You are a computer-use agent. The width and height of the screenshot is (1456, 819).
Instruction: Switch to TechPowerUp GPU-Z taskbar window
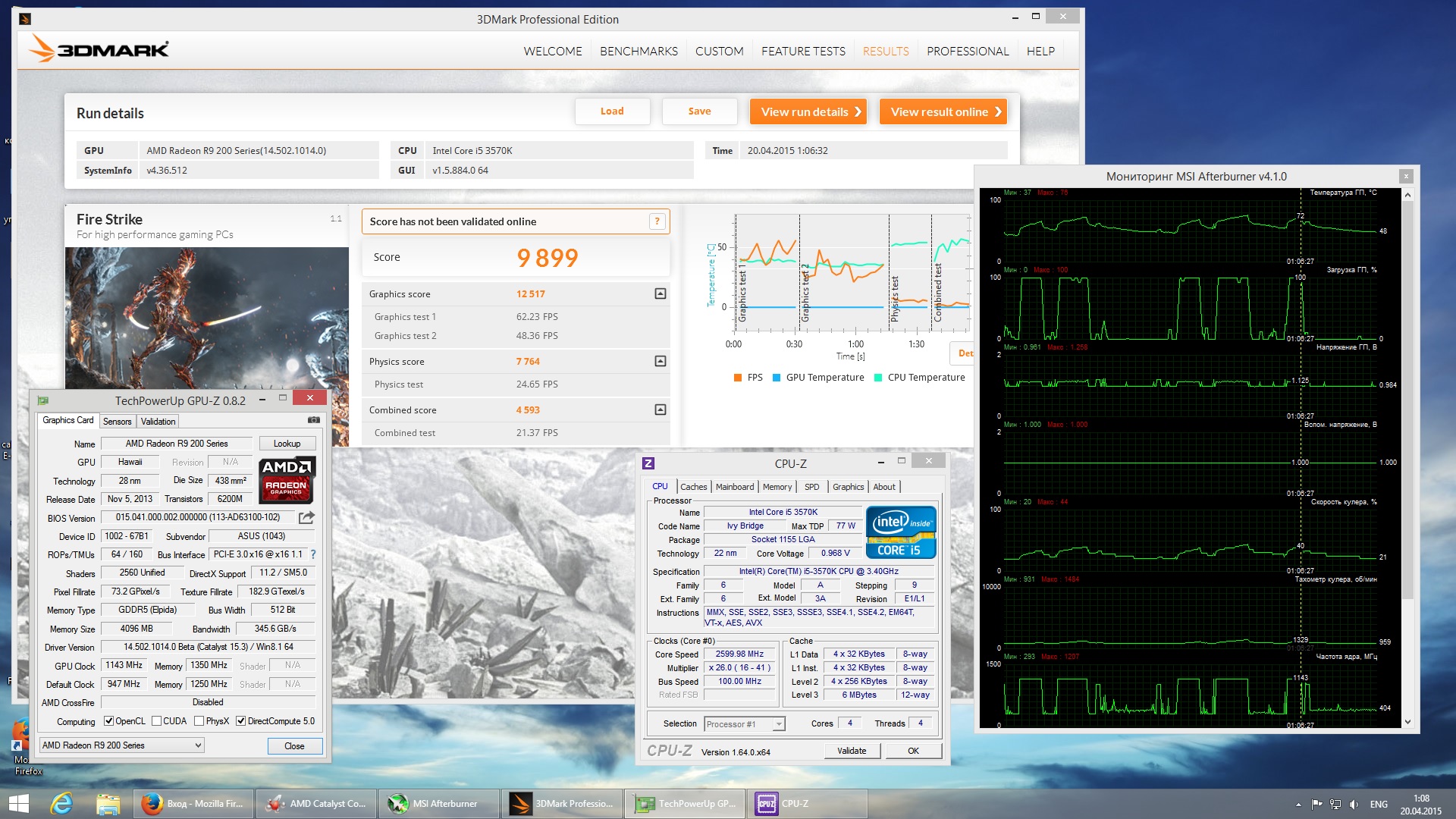pos(685,804)
